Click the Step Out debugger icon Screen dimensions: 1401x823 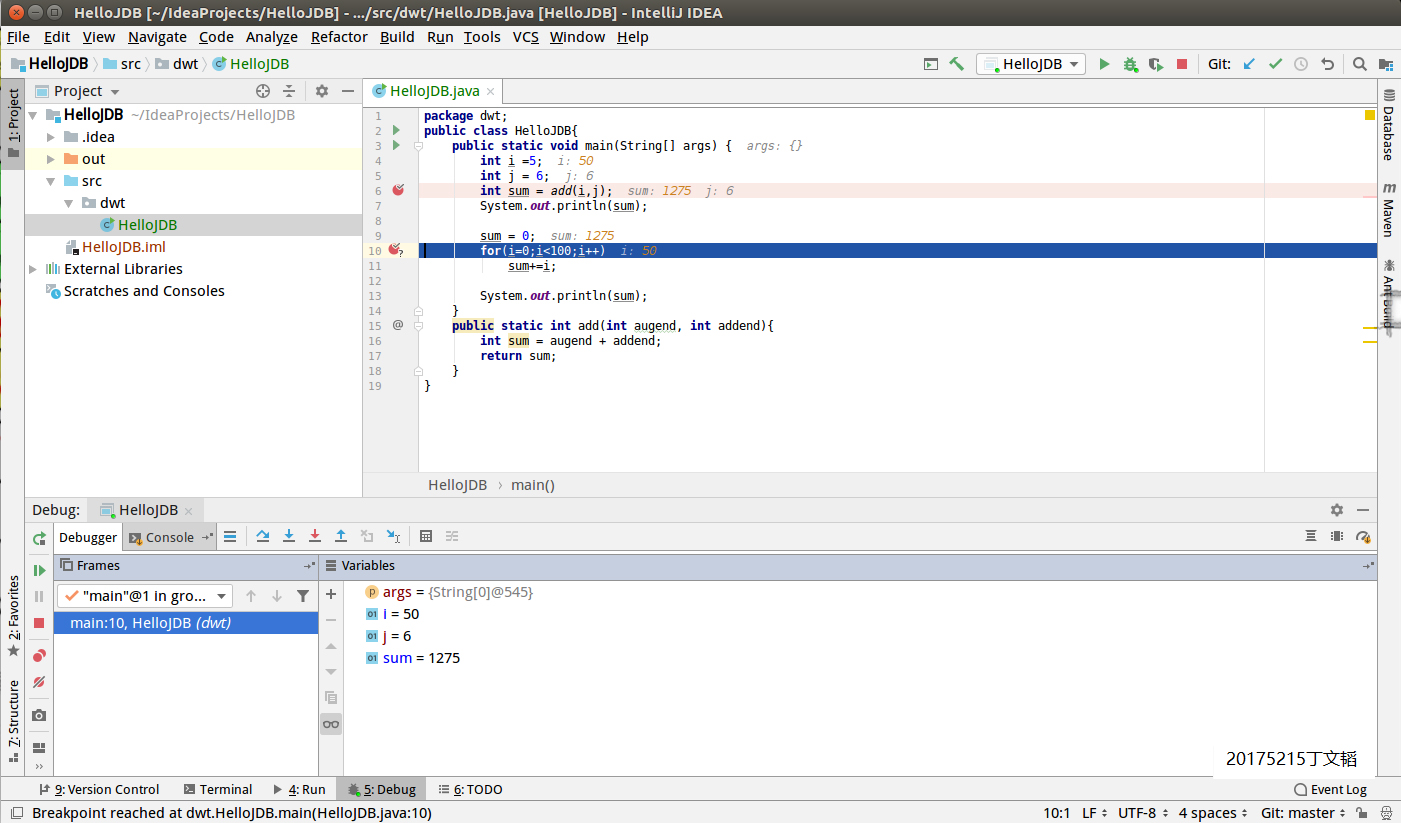click(x=341, y=536)
